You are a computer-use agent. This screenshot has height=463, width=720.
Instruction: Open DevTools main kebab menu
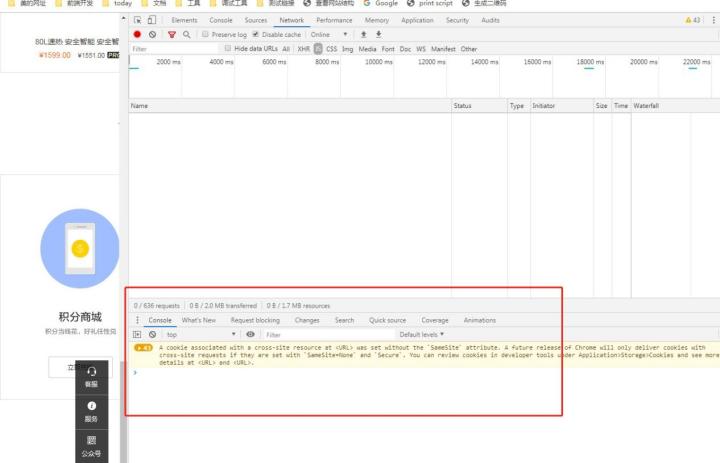click(x=713, y=20)
